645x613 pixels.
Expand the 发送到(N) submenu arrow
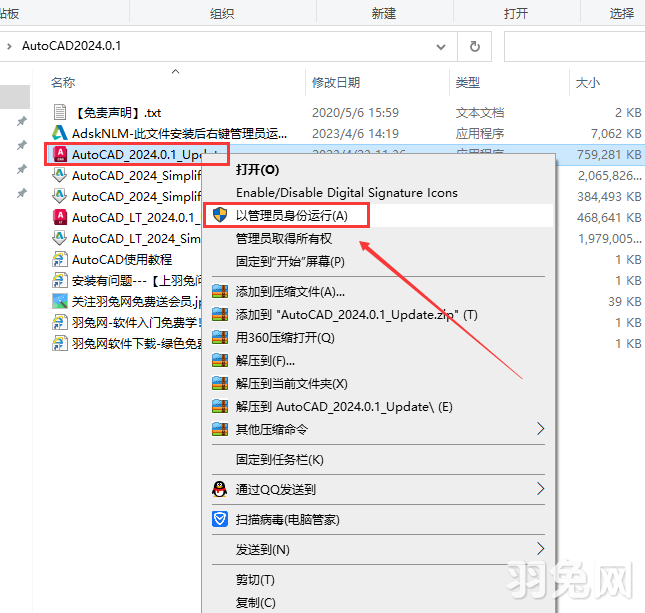[x=541, y=549]
